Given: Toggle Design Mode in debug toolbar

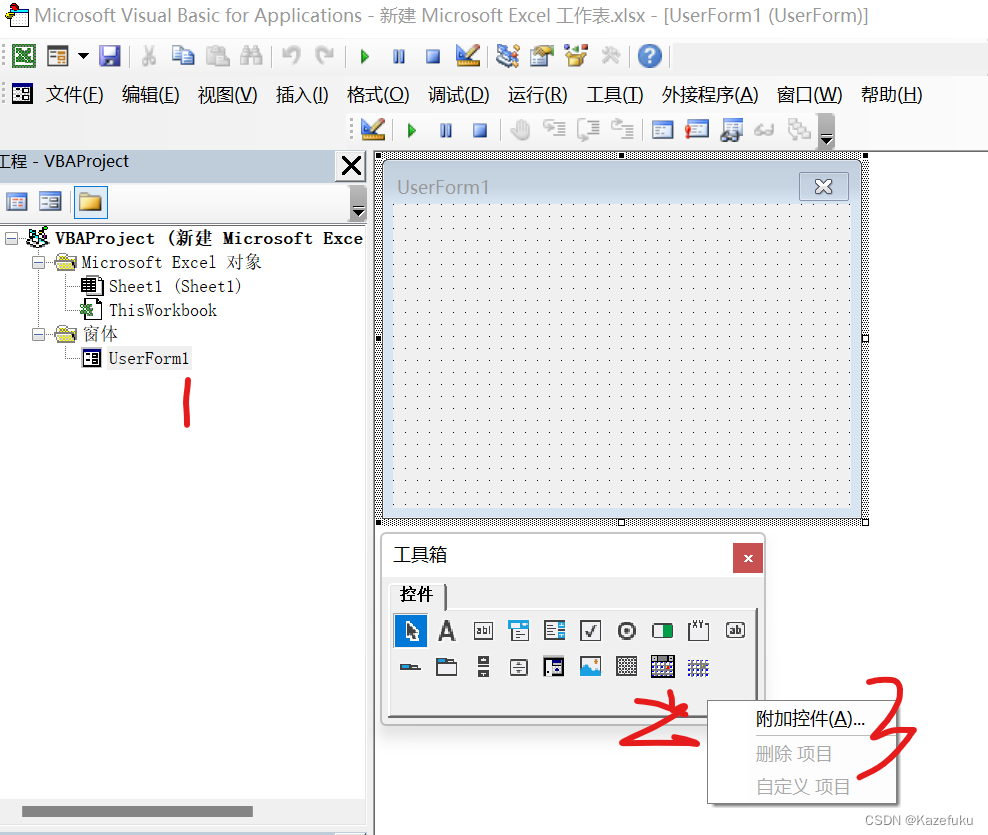Looking at the screenshot, I should [x=373, y=130].
